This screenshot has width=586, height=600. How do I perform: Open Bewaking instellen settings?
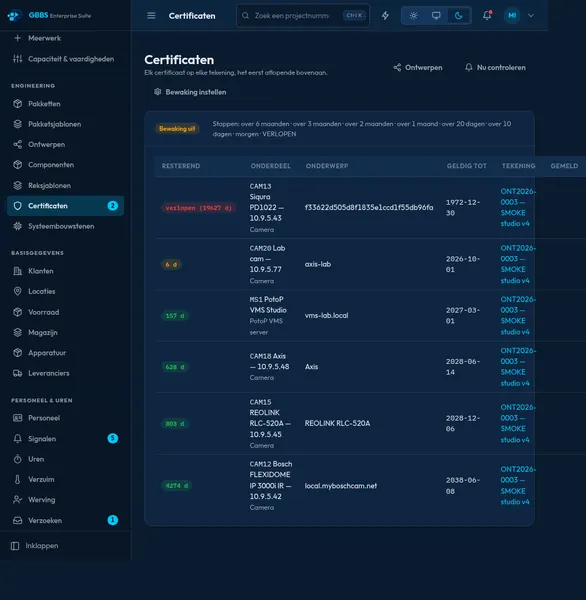pos(190,92)
